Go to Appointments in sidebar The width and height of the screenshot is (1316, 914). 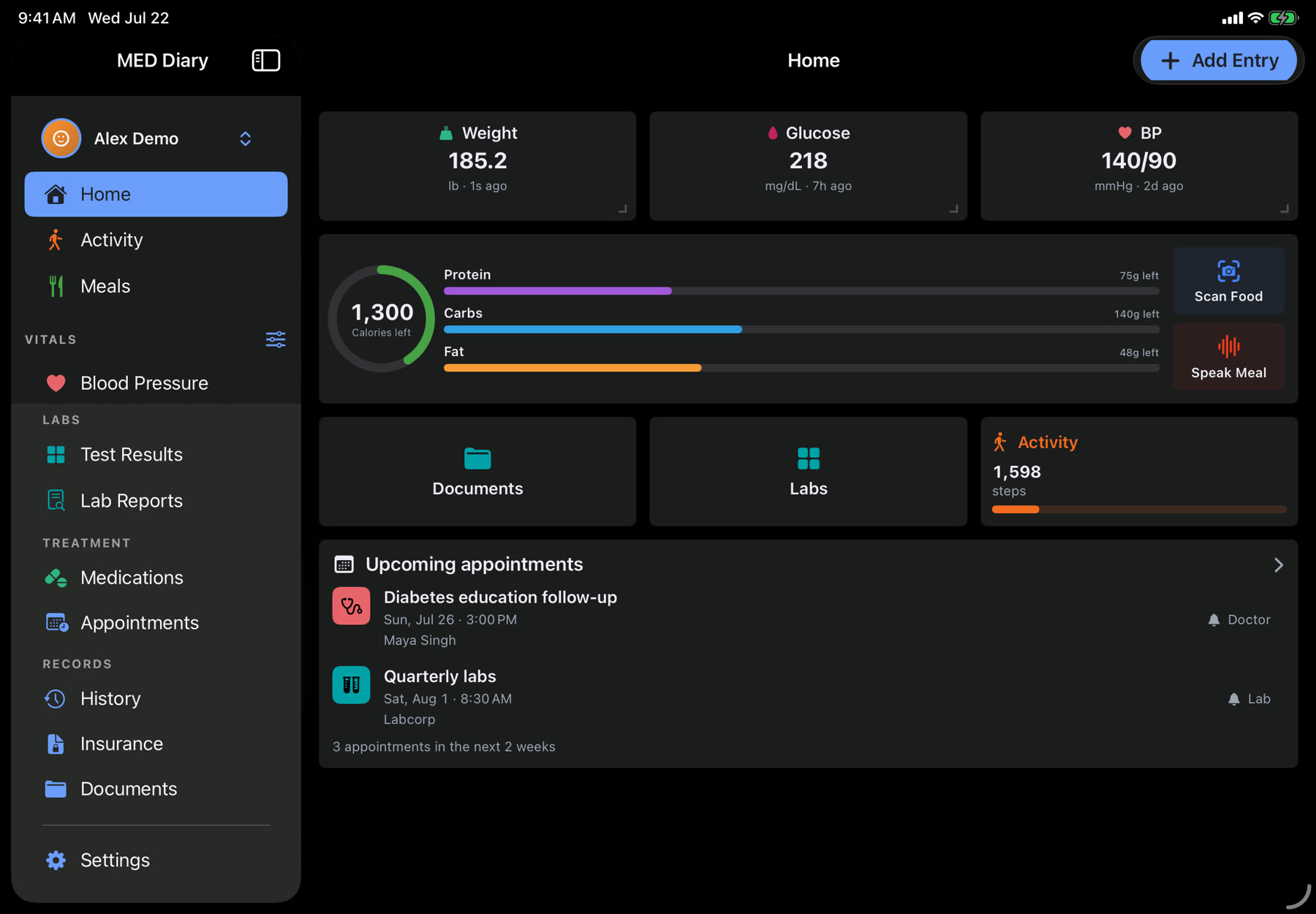coord(156,623)
